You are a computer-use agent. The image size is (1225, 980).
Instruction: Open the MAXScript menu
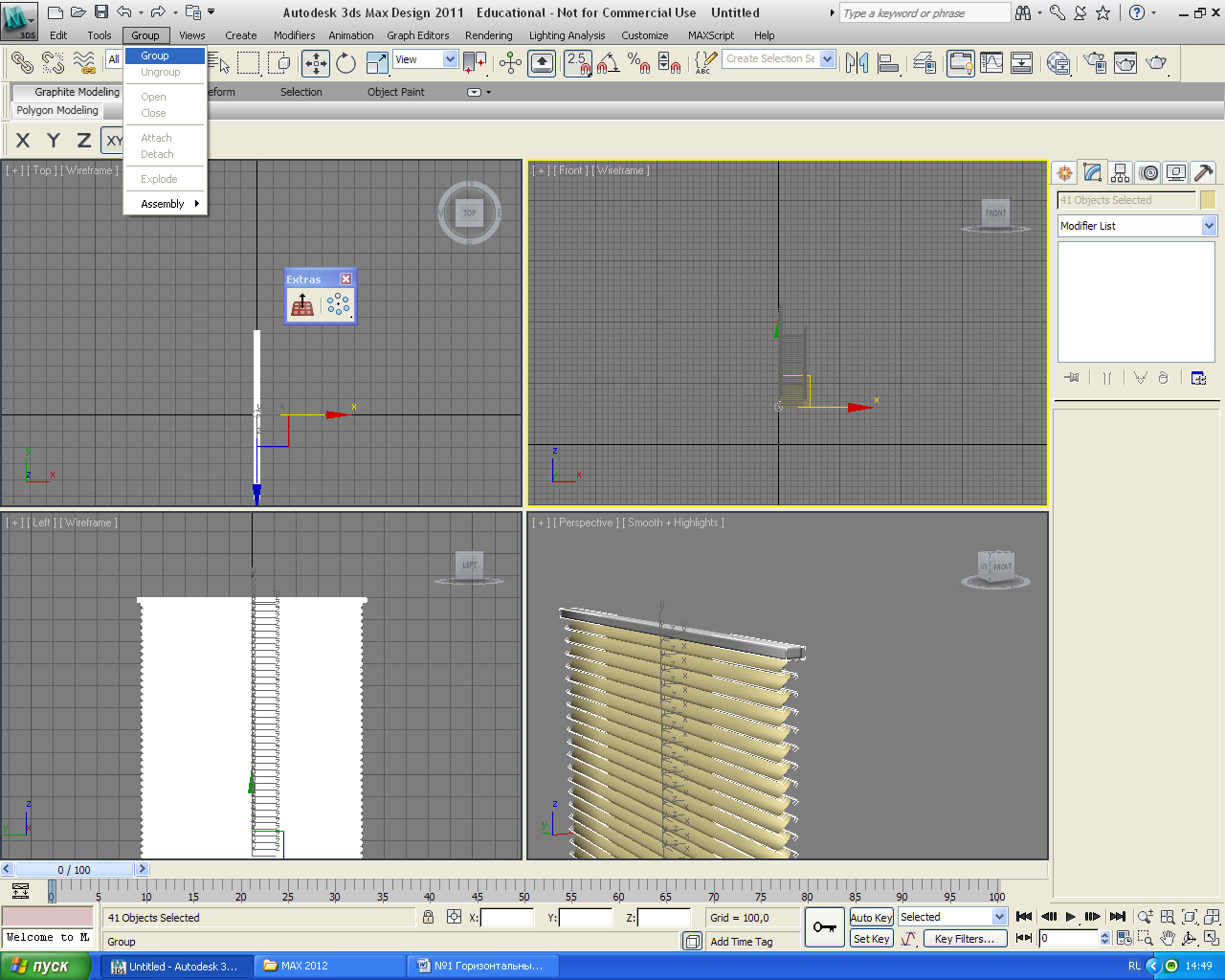pyautogui.click(x=711, y=35)
